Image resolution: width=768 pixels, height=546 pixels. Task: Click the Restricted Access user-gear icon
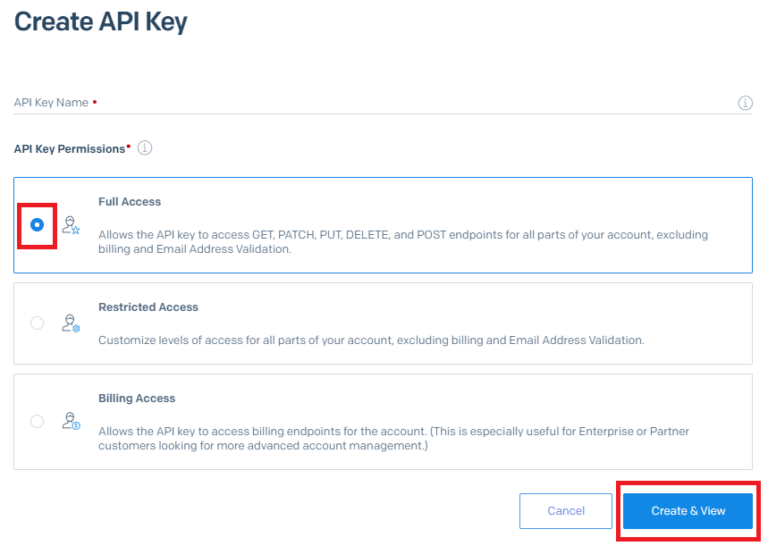[70, 323]
